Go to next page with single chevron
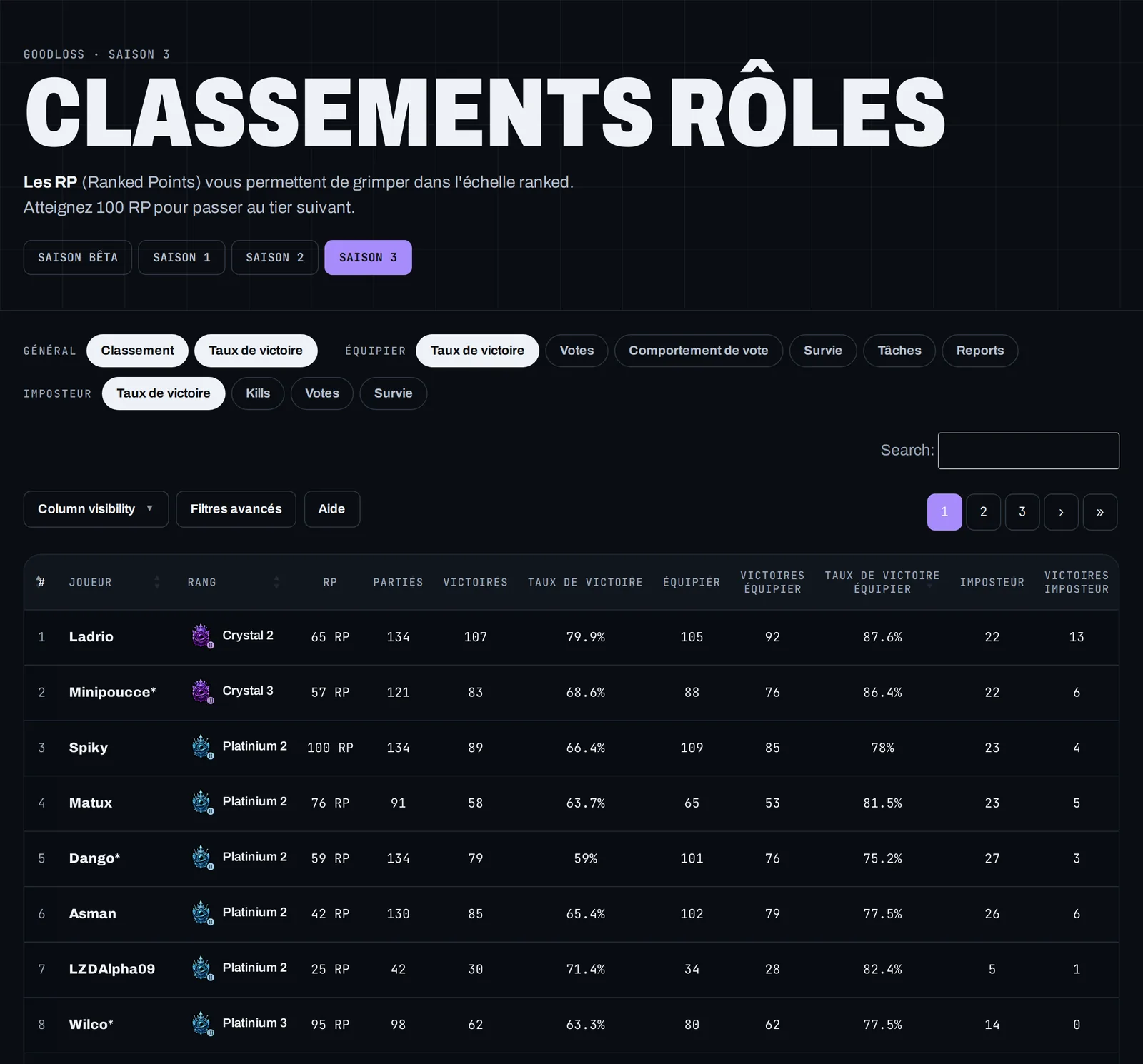 [x=1061, y=512]
